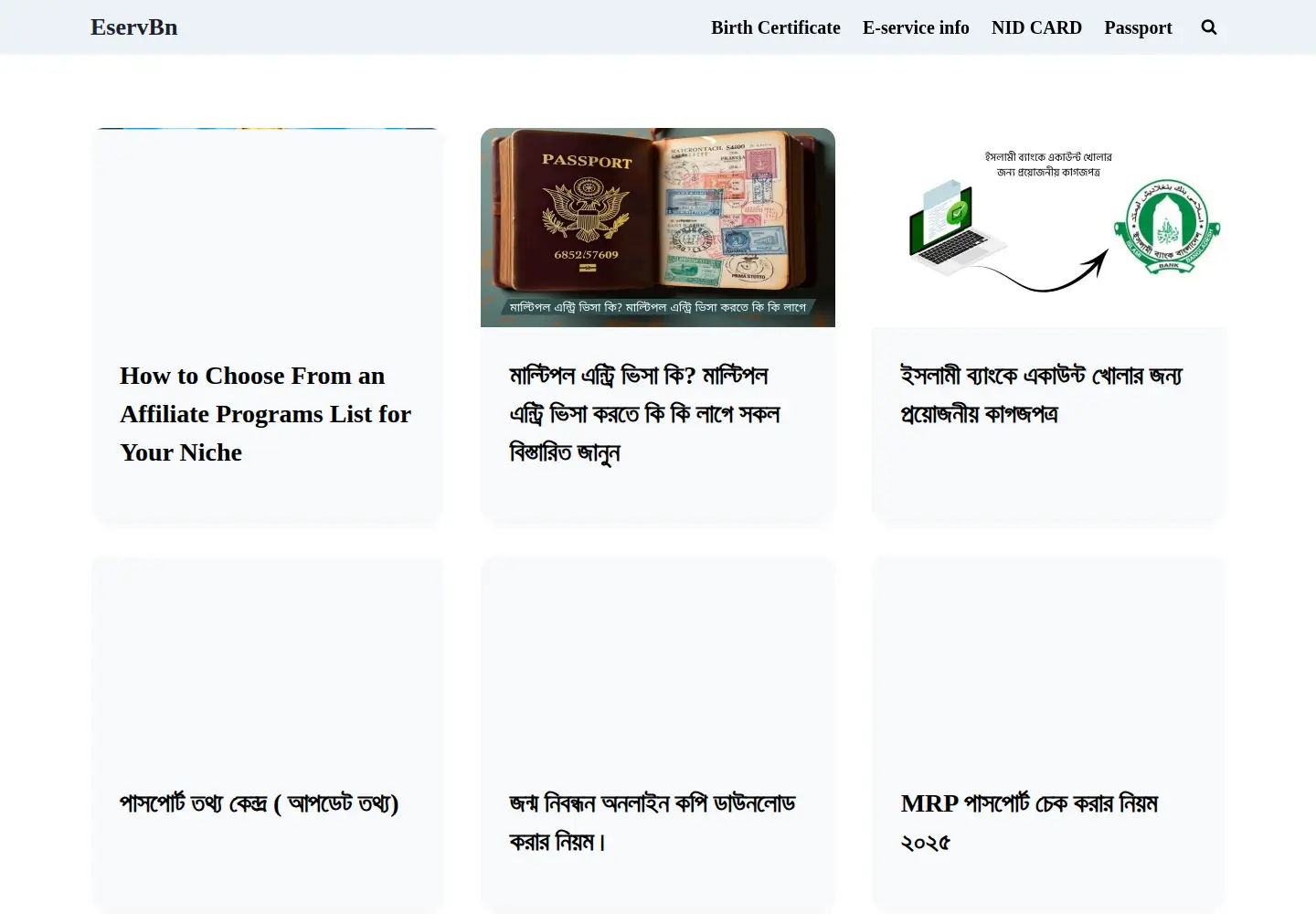Open the 'পাসপোর্ট তথ্য কেন্দ্র' article title
1316x914 pixels.
pyautogui.click(x=260, y=803)
